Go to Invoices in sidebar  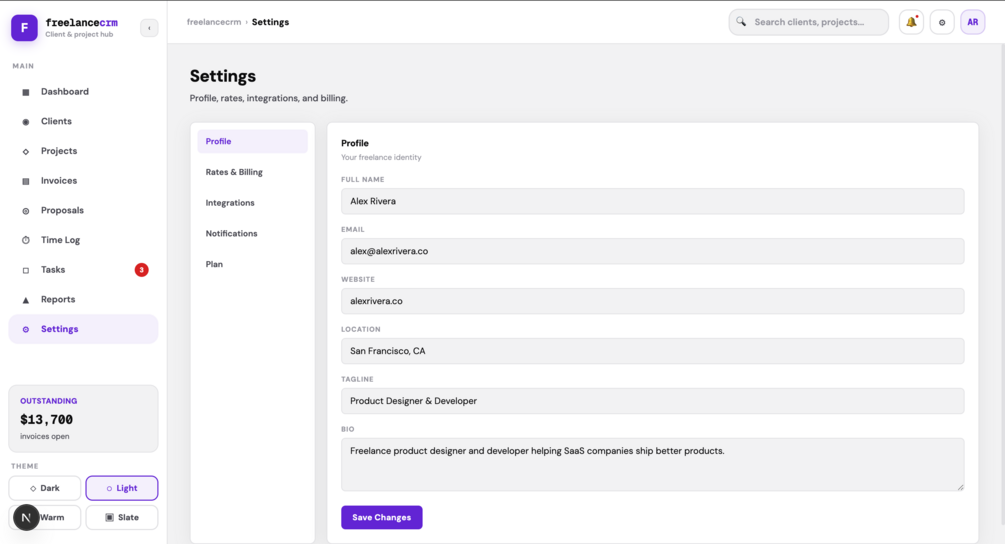coord(59,181)
